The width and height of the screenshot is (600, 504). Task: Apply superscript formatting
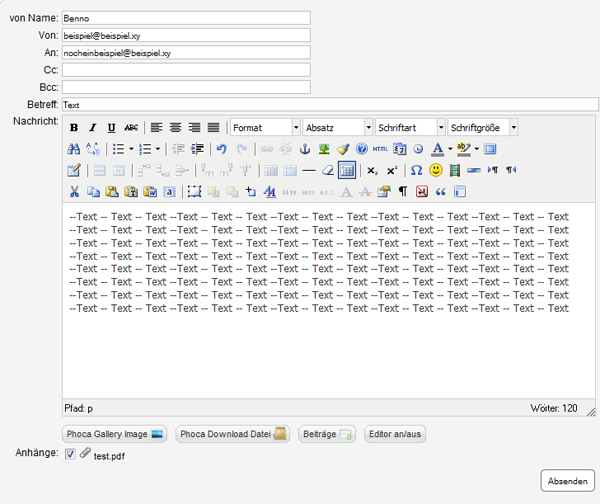(x=391, y=170)
